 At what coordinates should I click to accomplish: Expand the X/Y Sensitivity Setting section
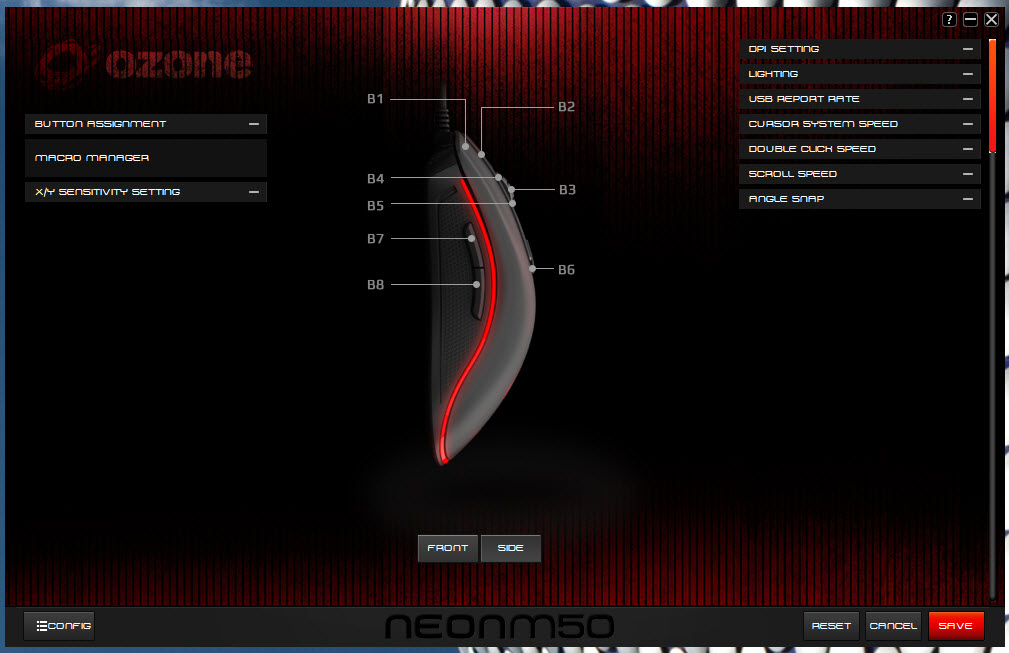[146, 192]
